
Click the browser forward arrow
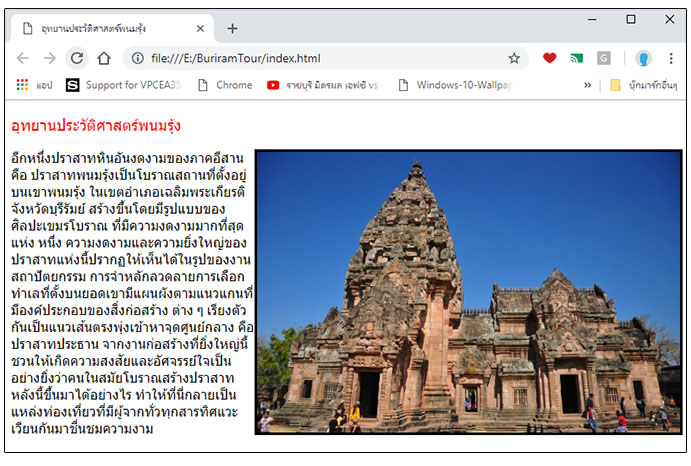(x=49, y=58)
